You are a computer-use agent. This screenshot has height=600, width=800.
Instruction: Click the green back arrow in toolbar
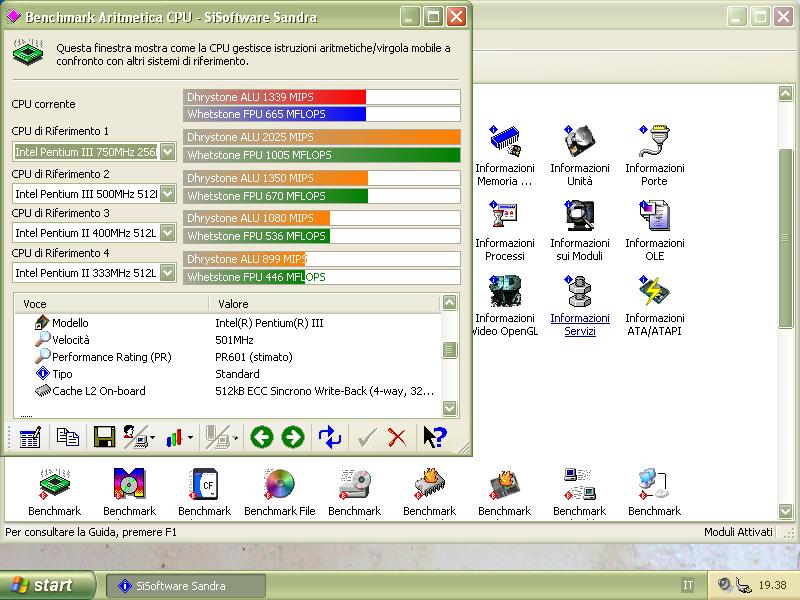click(261, 437)
